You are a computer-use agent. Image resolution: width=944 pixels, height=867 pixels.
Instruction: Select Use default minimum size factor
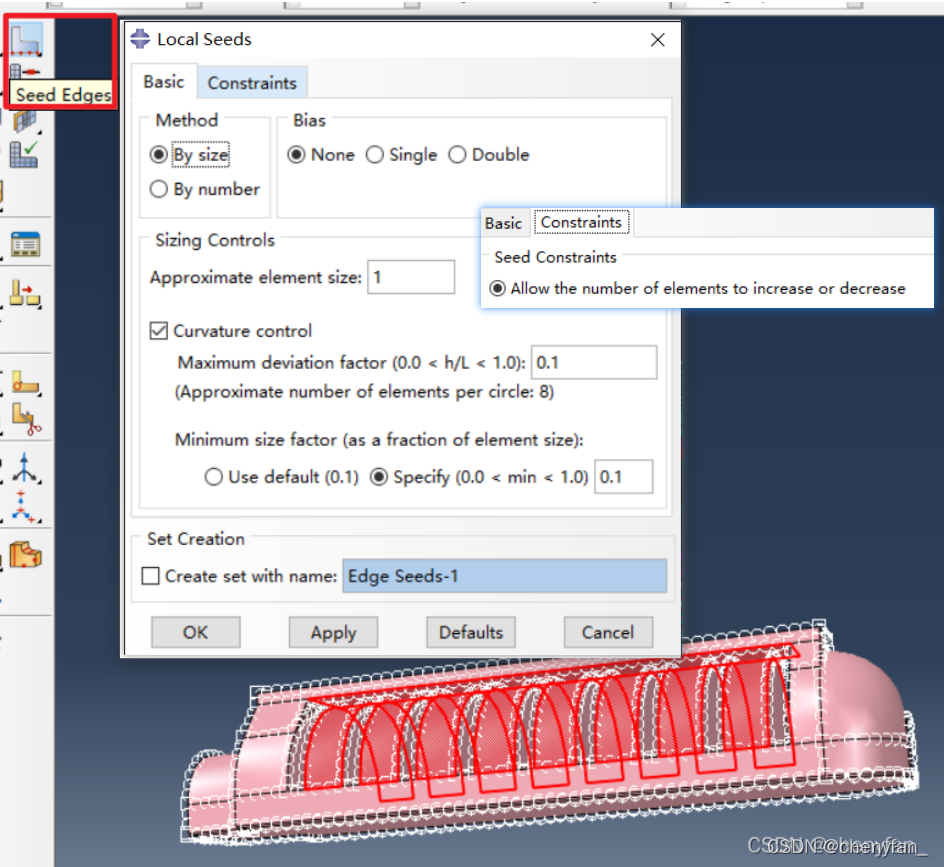point(213,477)
